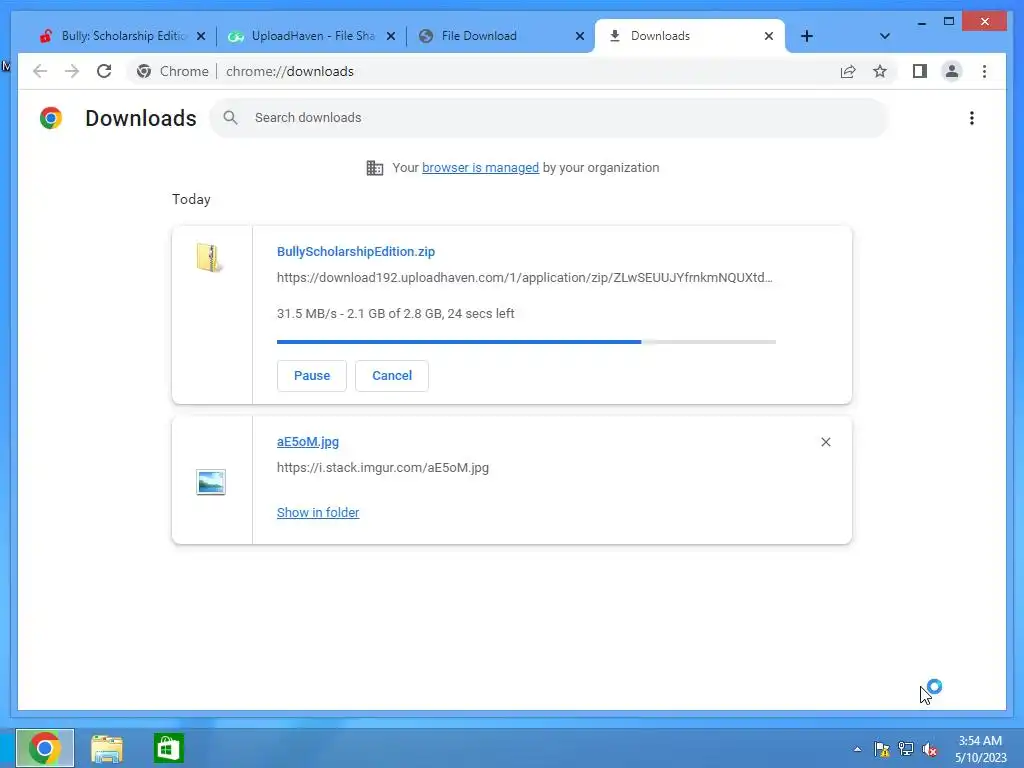
Task: Open Chrome from the taskbar
Action: [x=44, y=748]
